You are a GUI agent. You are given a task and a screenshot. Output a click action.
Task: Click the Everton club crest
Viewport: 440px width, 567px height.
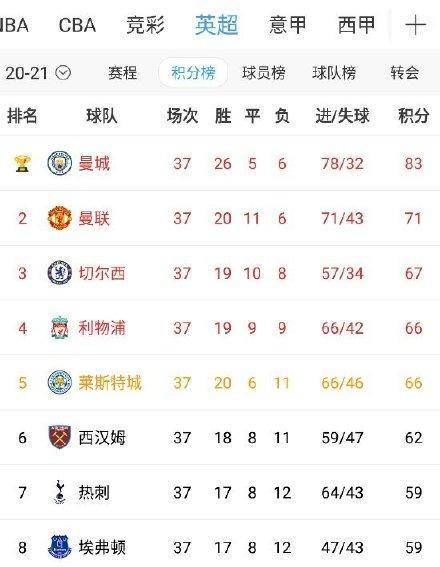pos(60,547)
